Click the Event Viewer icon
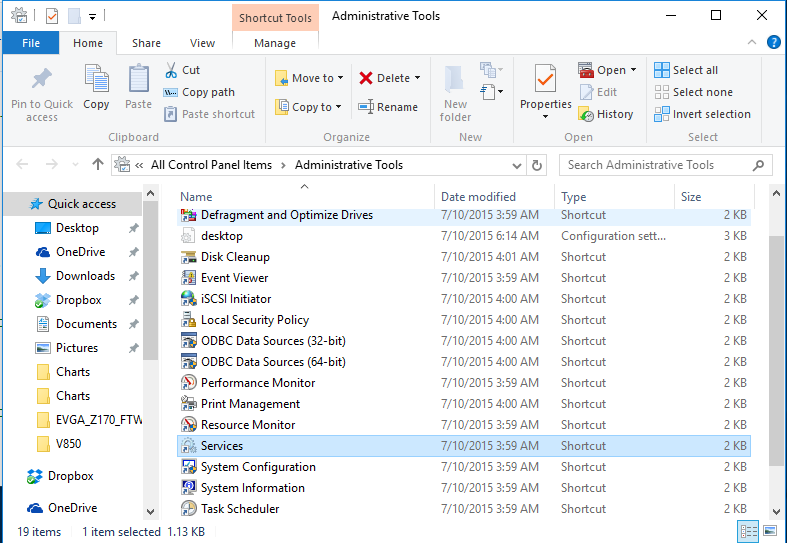This screenshot has width=787, height=543. 188,278
